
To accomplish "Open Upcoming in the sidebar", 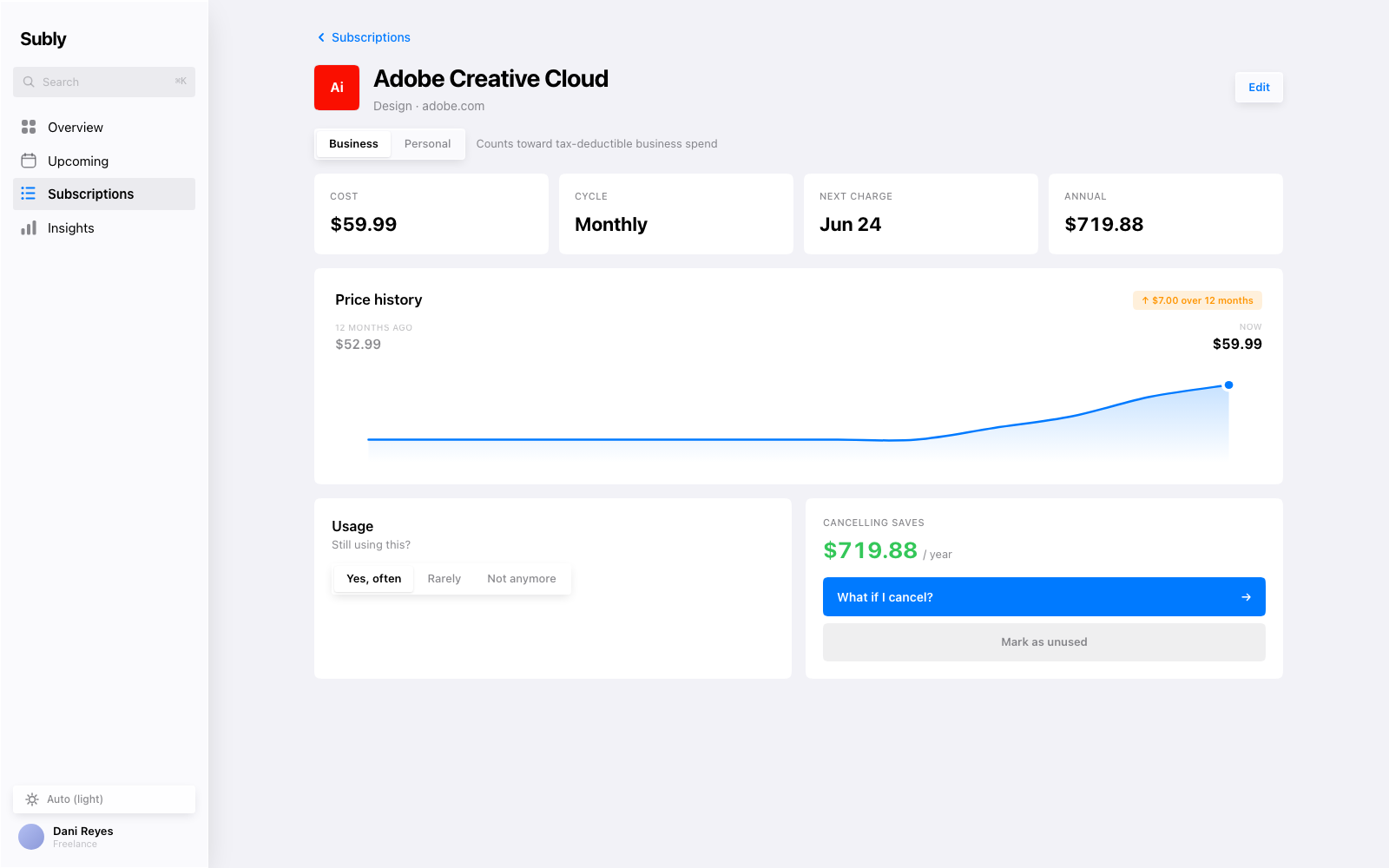I will point(104,161).
